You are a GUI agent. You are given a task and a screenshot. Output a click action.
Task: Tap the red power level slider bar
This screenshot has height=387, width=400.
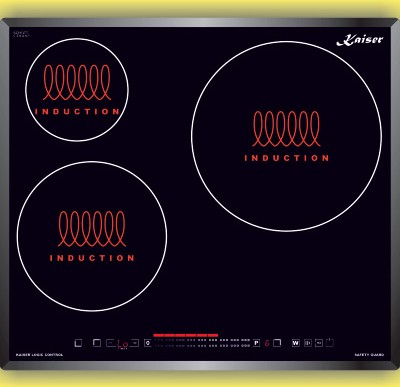point(186,335)
